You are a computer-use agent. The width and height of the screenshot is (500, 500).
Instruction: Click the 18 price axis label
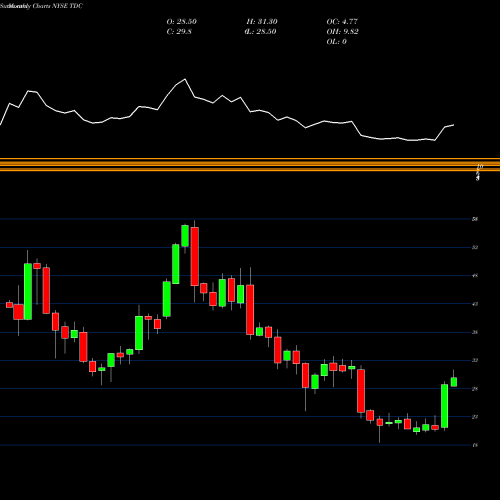pos(475,445)
